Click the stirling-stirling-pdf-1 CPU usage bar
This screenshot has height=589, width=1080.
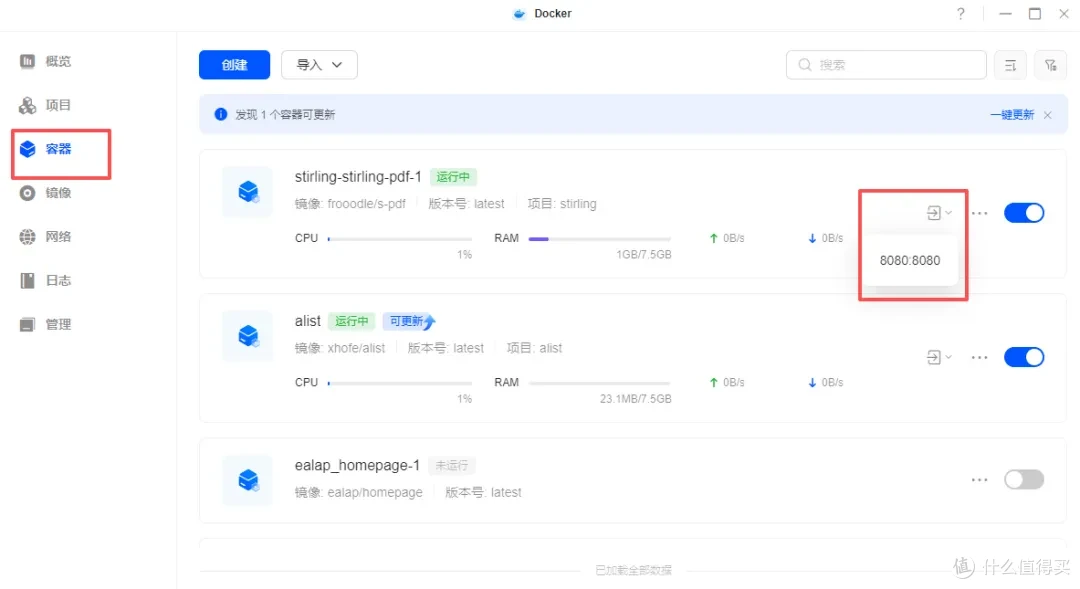pyautogui.click(x=400, y=239)
